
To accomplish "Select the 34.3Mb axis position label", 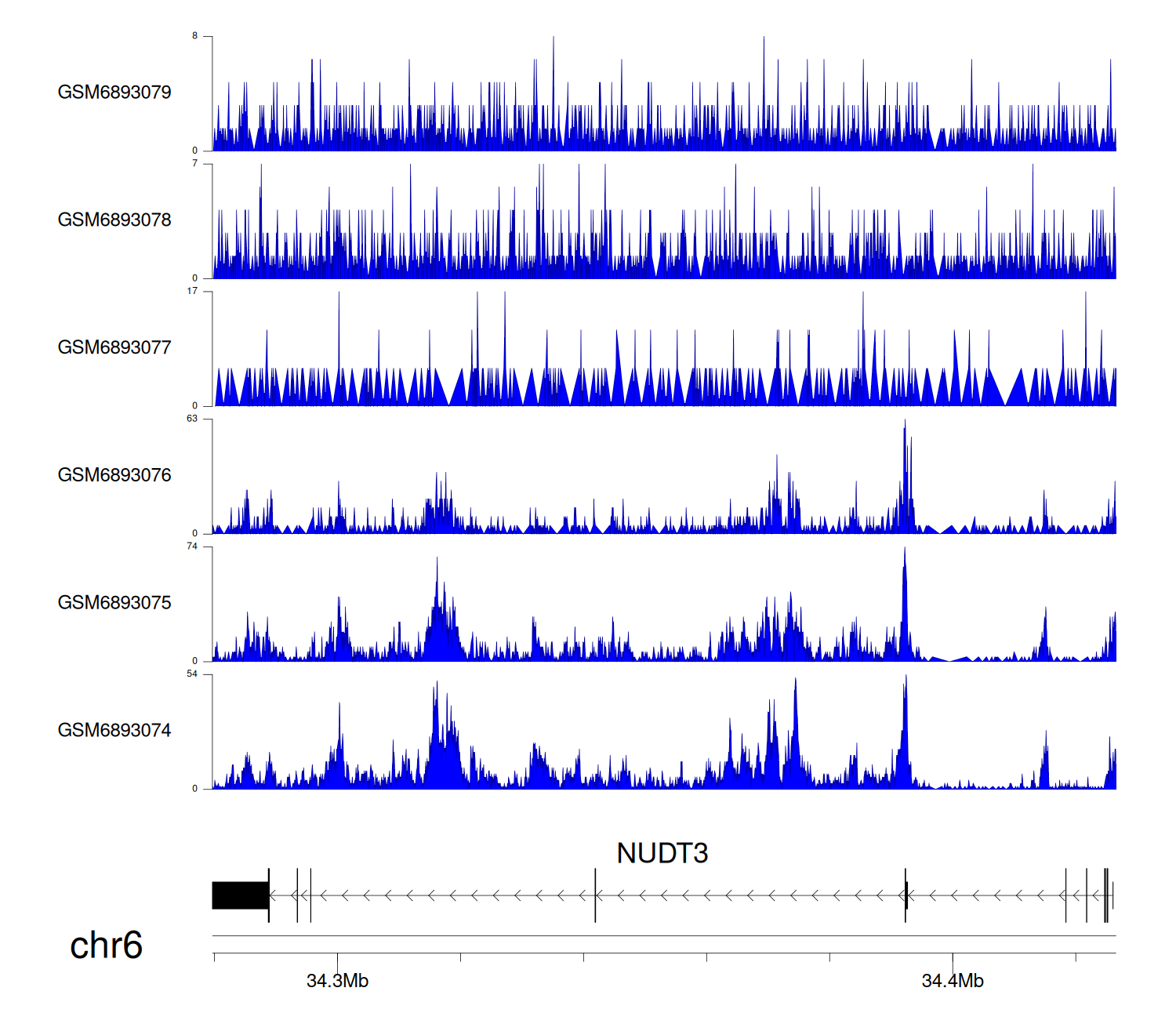I will pos(337,981).
